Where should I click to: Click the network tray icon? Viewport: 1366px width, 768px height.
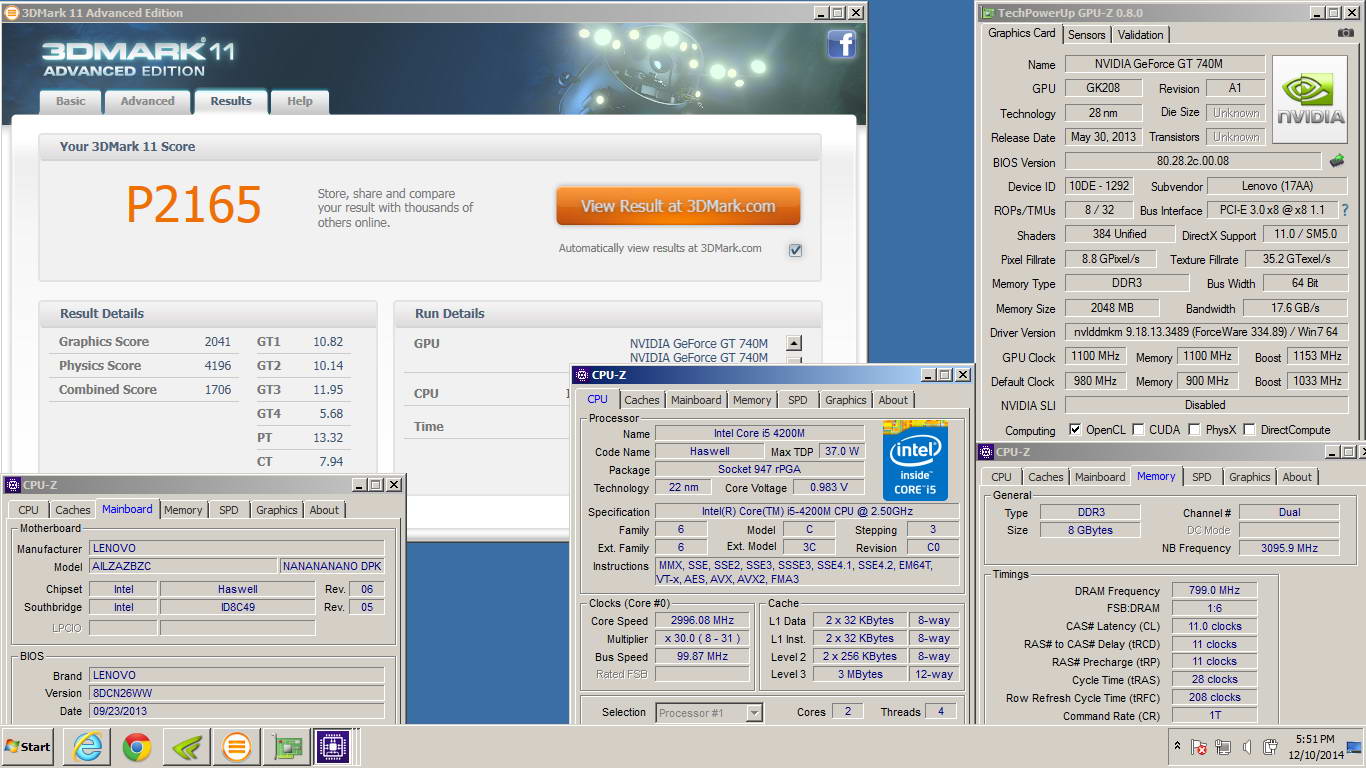tap(1222, 747)
